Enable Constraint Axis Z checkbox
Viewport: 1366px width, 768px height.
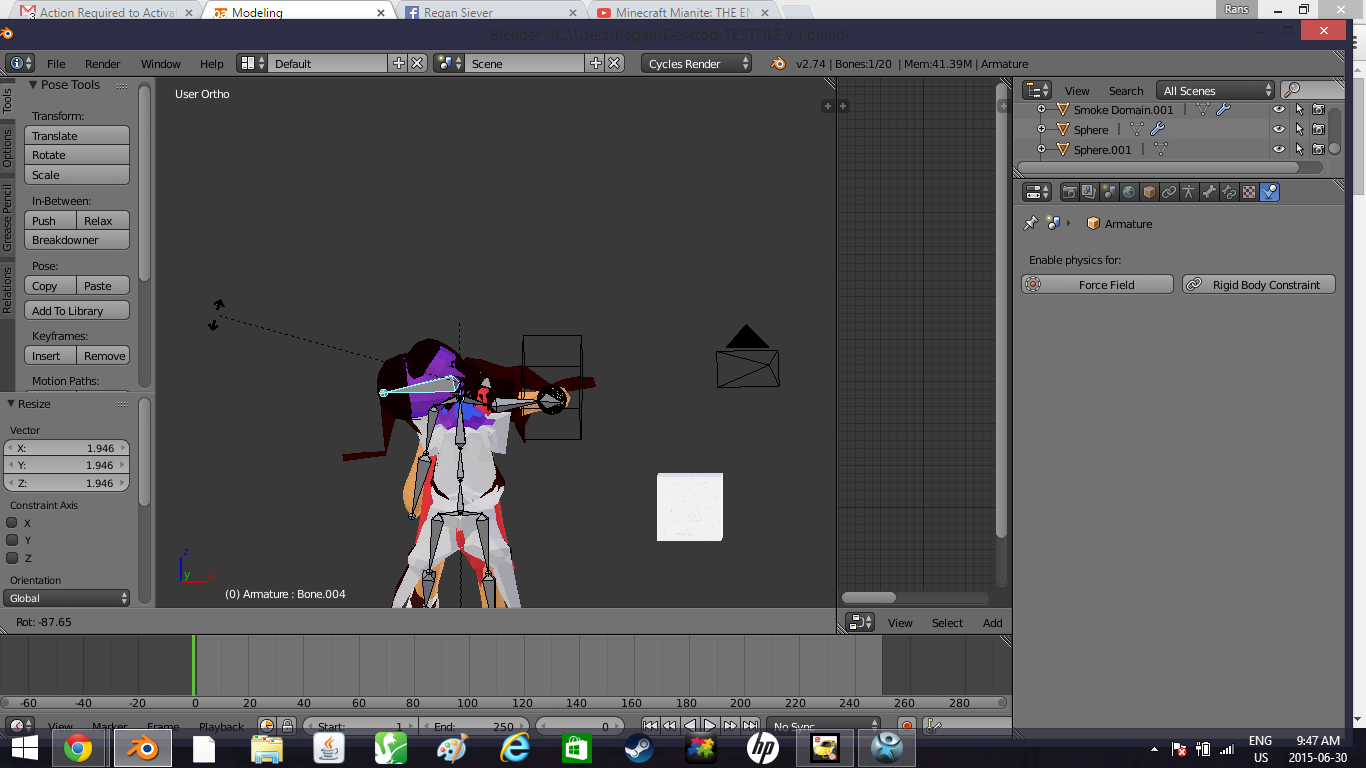click(x=12, y=558)
